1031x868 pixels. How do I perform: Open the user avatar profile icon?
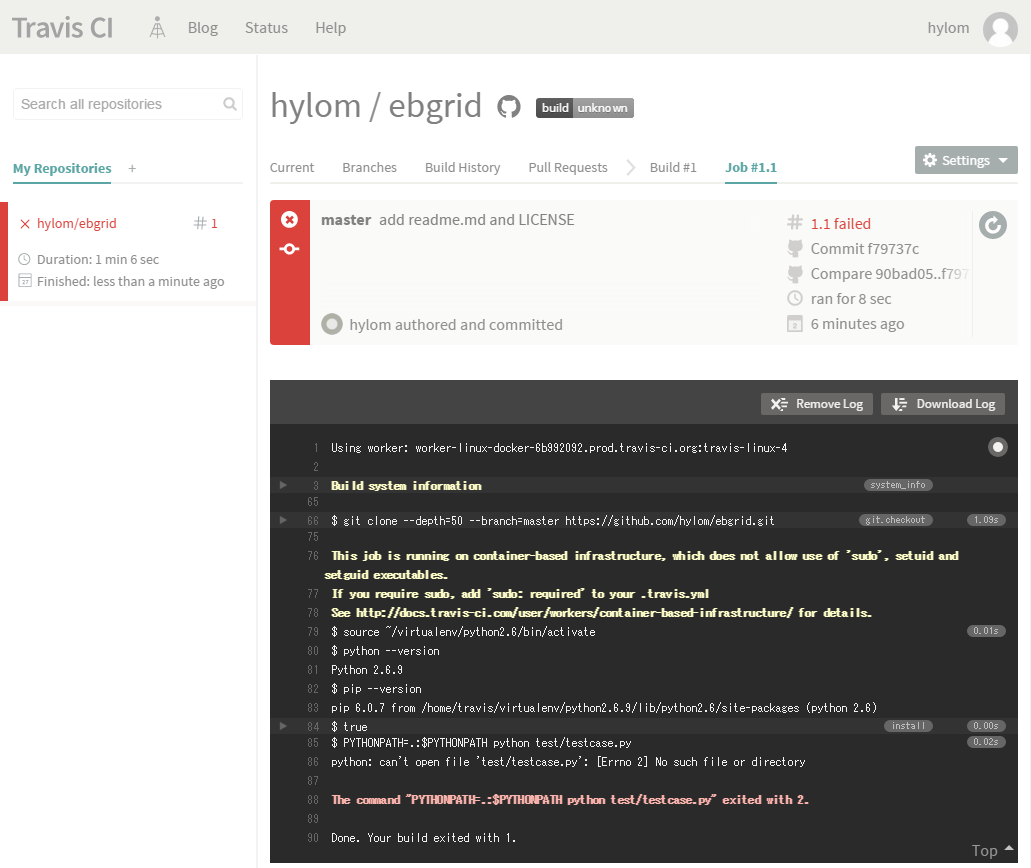[x=1000, y=29]
